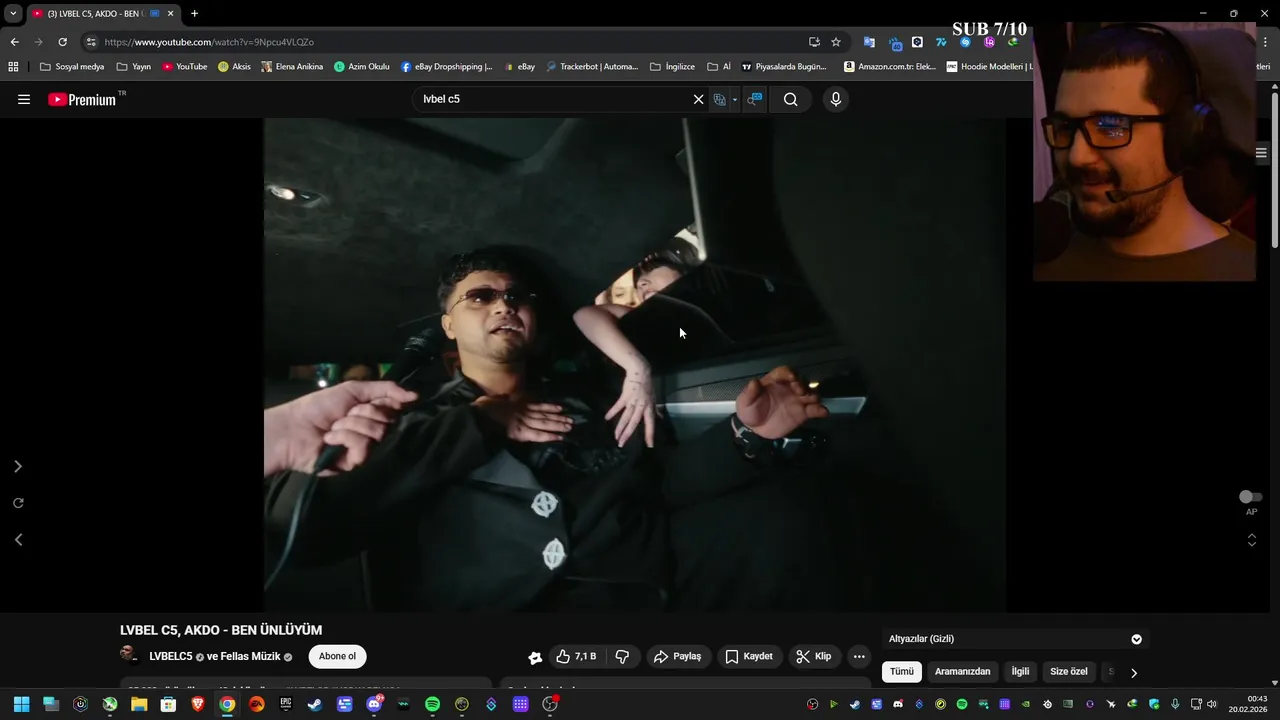Open the Aİ bookmark folder

719,67
